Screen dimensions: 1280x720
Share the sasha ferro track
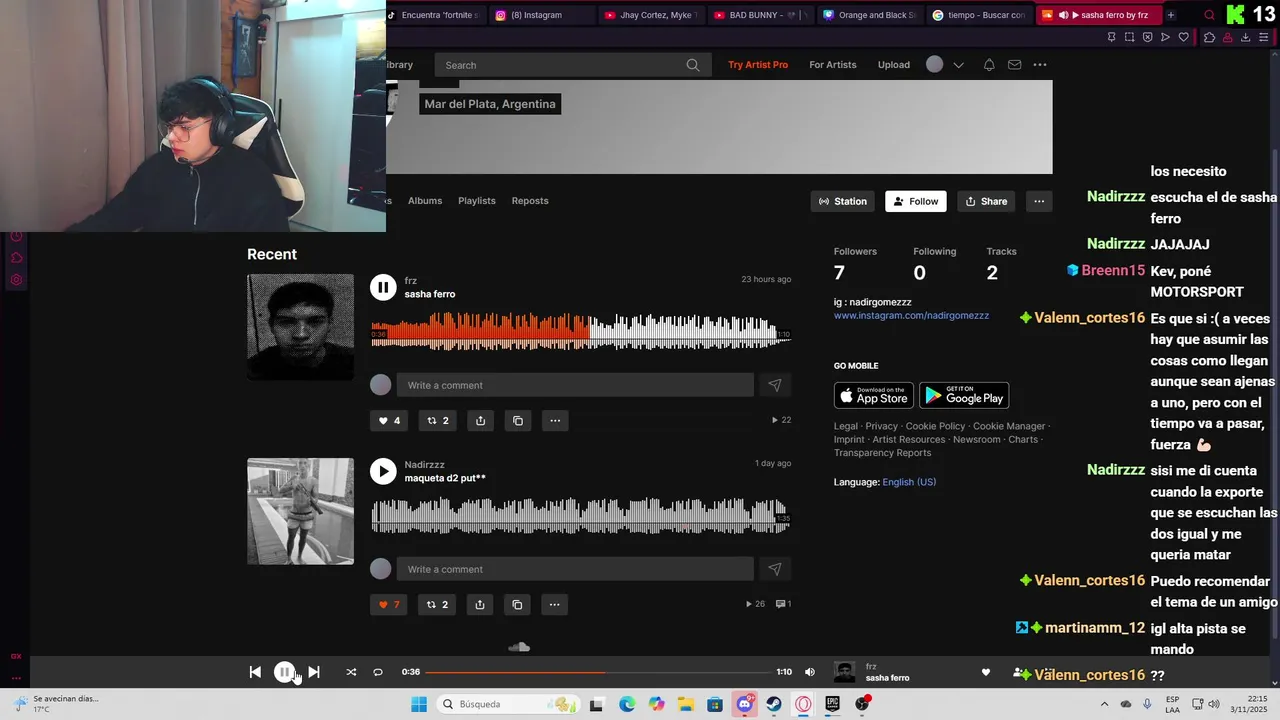click(481, 421)
